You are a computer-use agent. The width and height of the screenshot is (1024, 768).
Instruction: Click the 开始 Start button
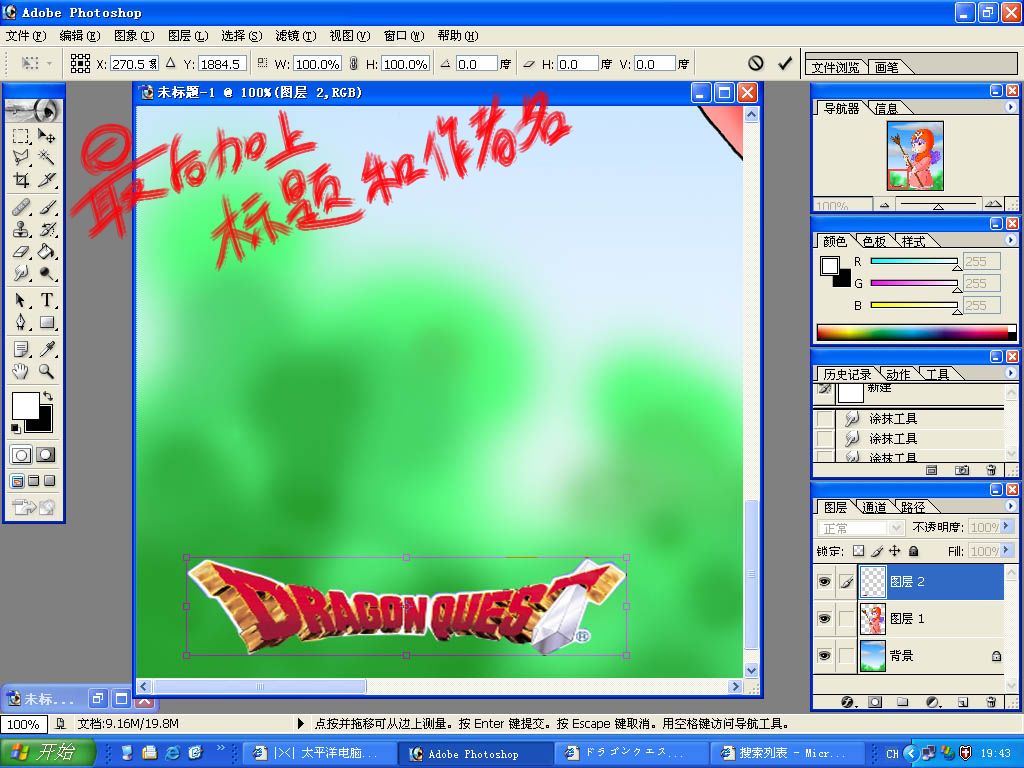point(47,752)
